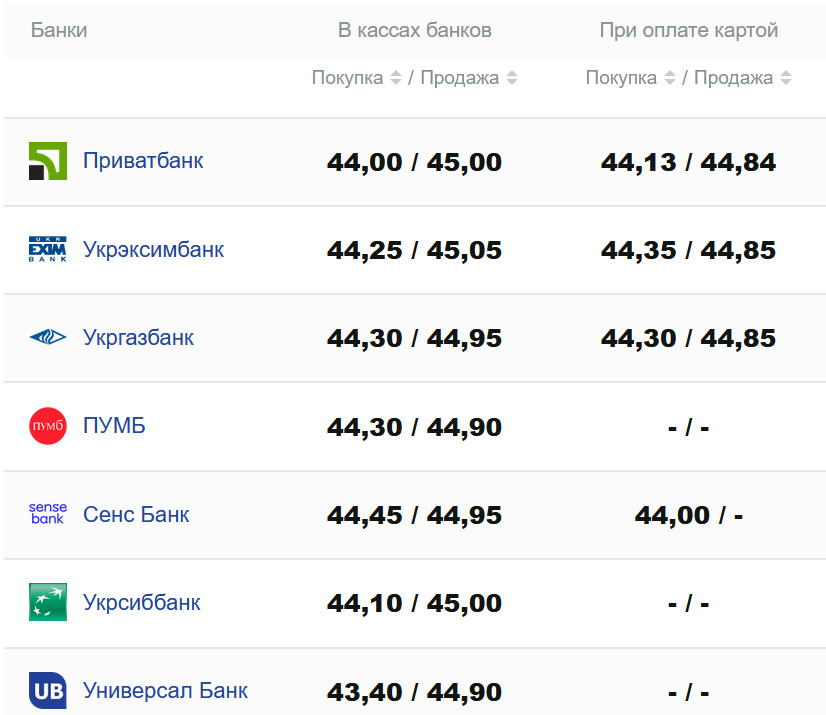The height and width of the screenshot is (715, 826).
Task: Open the Укрэксимбанк bank link
Action: pyautogui.click(x=153, y=249)
